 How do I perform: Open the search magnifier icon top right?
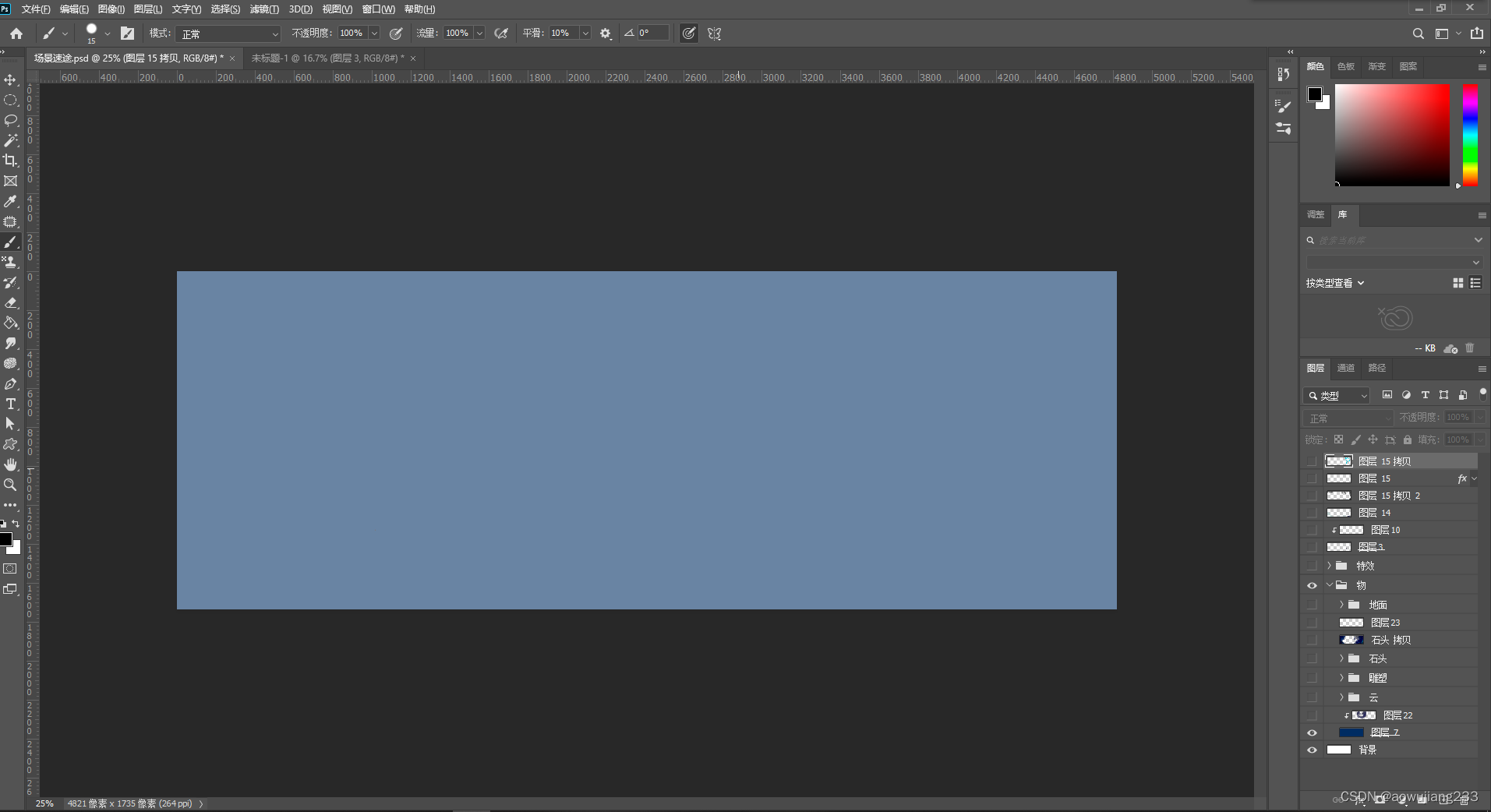(1419, 34)
